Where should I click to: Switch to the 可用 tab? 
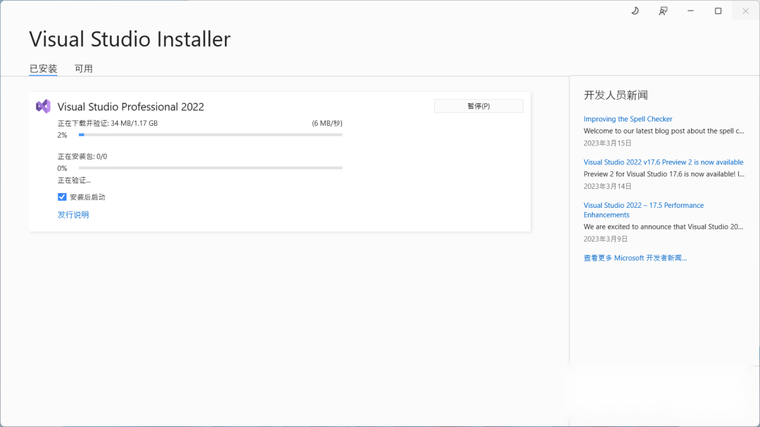pyautogui.click(x=83, y=69)
